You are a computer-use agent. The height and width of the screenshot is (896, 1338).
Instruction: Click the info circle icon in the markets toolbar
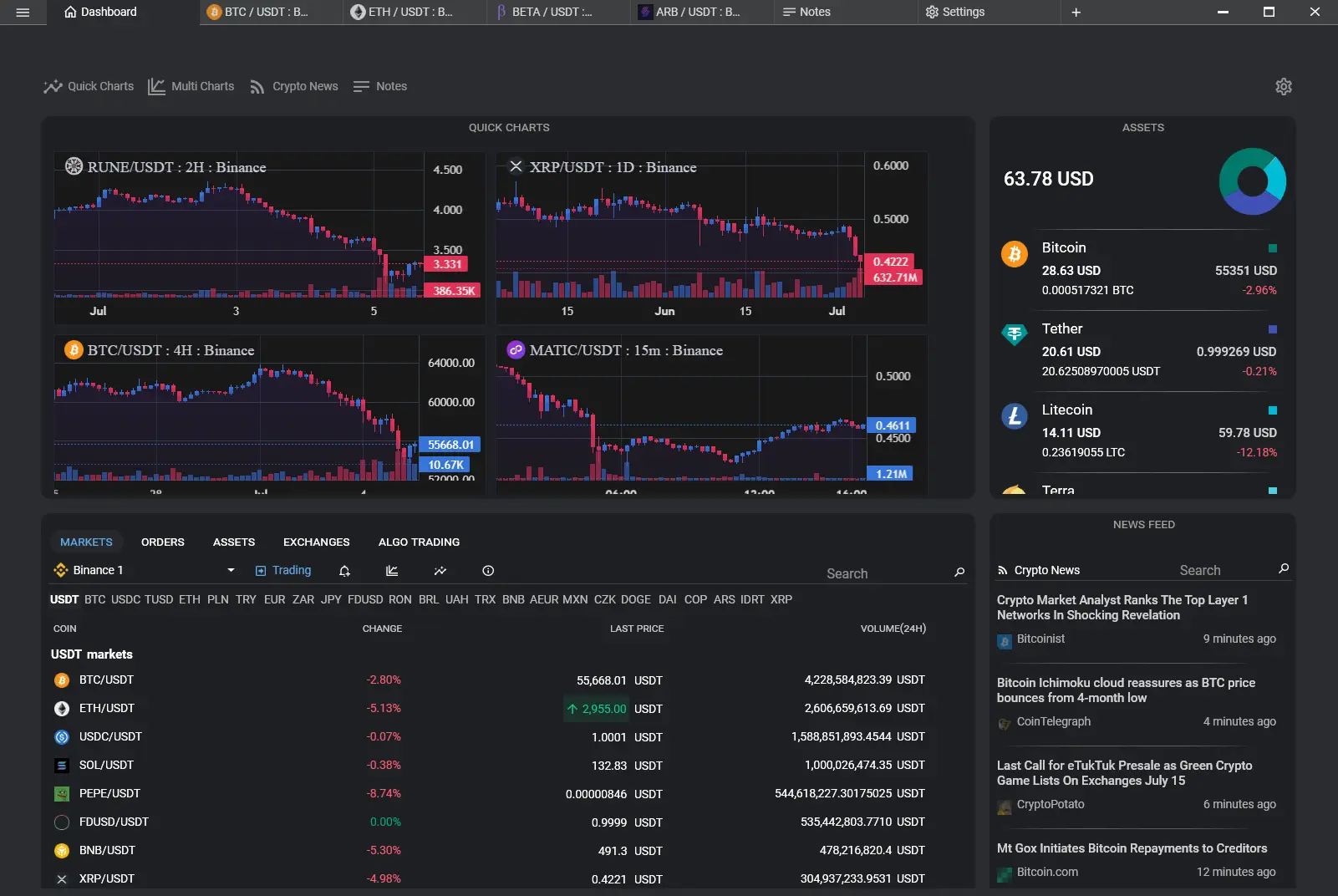[488, 571]
